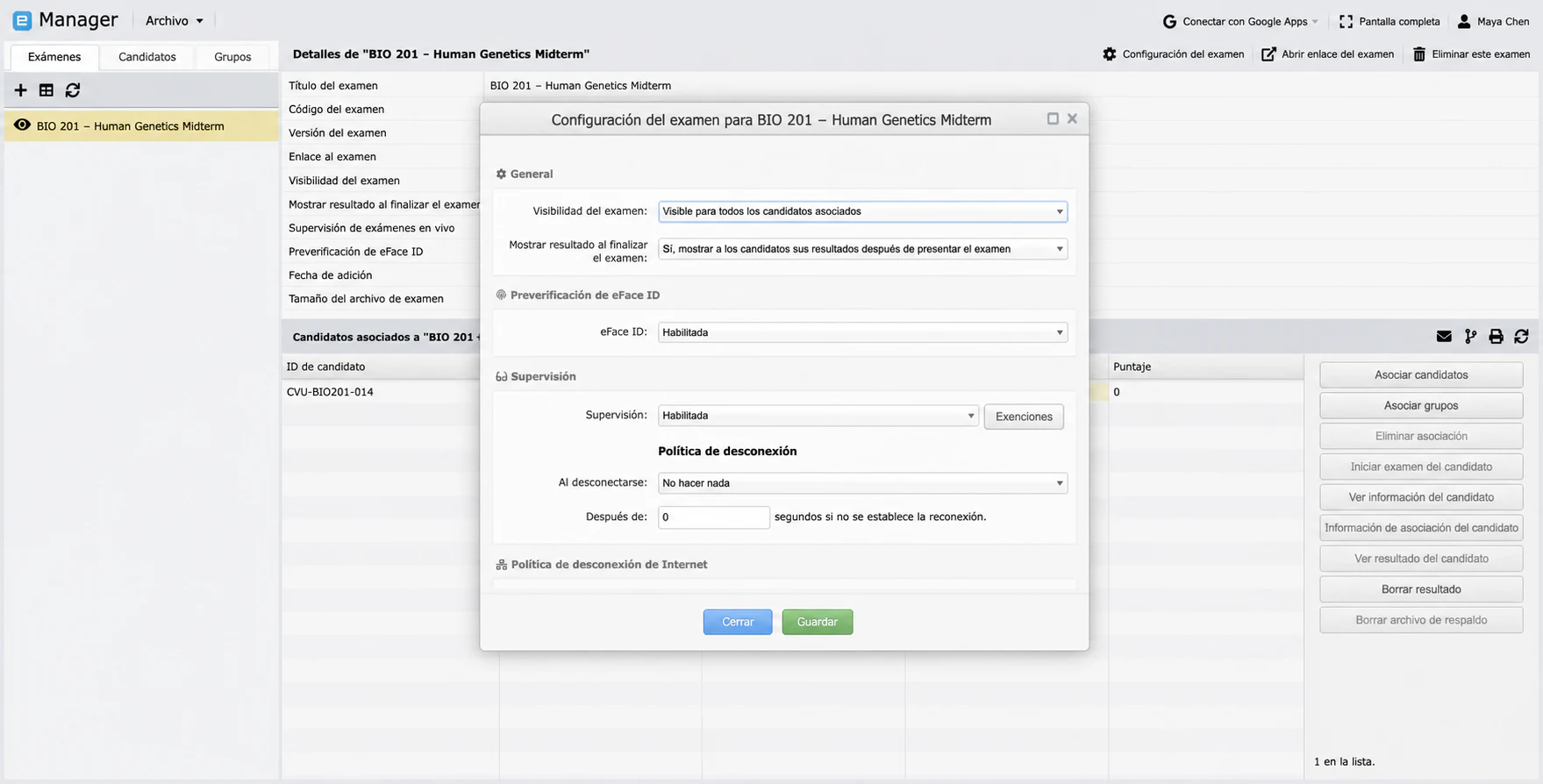Click the external link icon for exam link
The image size is (1543, 784).
pos(1268,54)
